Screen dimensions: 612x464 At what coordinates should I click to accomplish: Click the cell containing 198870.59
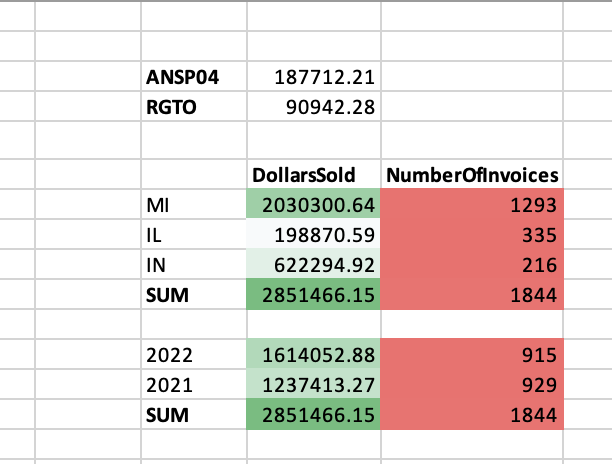pyautogui.click(x=314, y=235)
